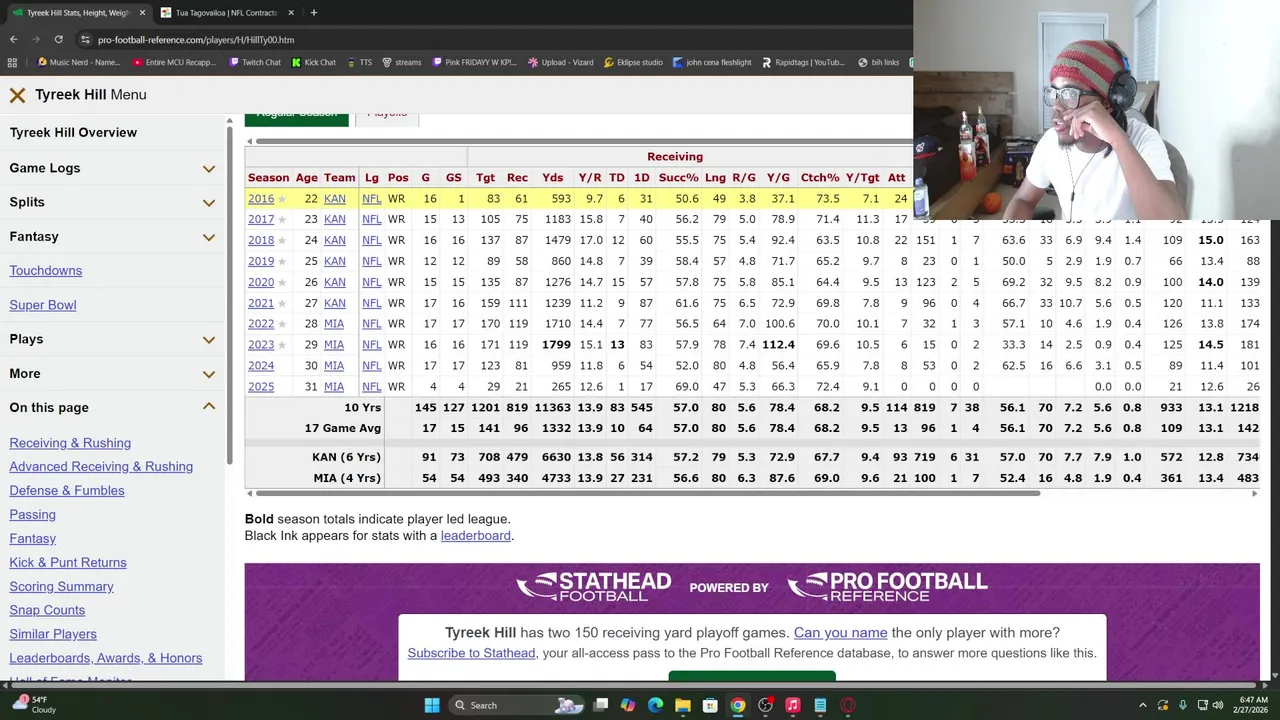Expand More menu section

[112, 374]
